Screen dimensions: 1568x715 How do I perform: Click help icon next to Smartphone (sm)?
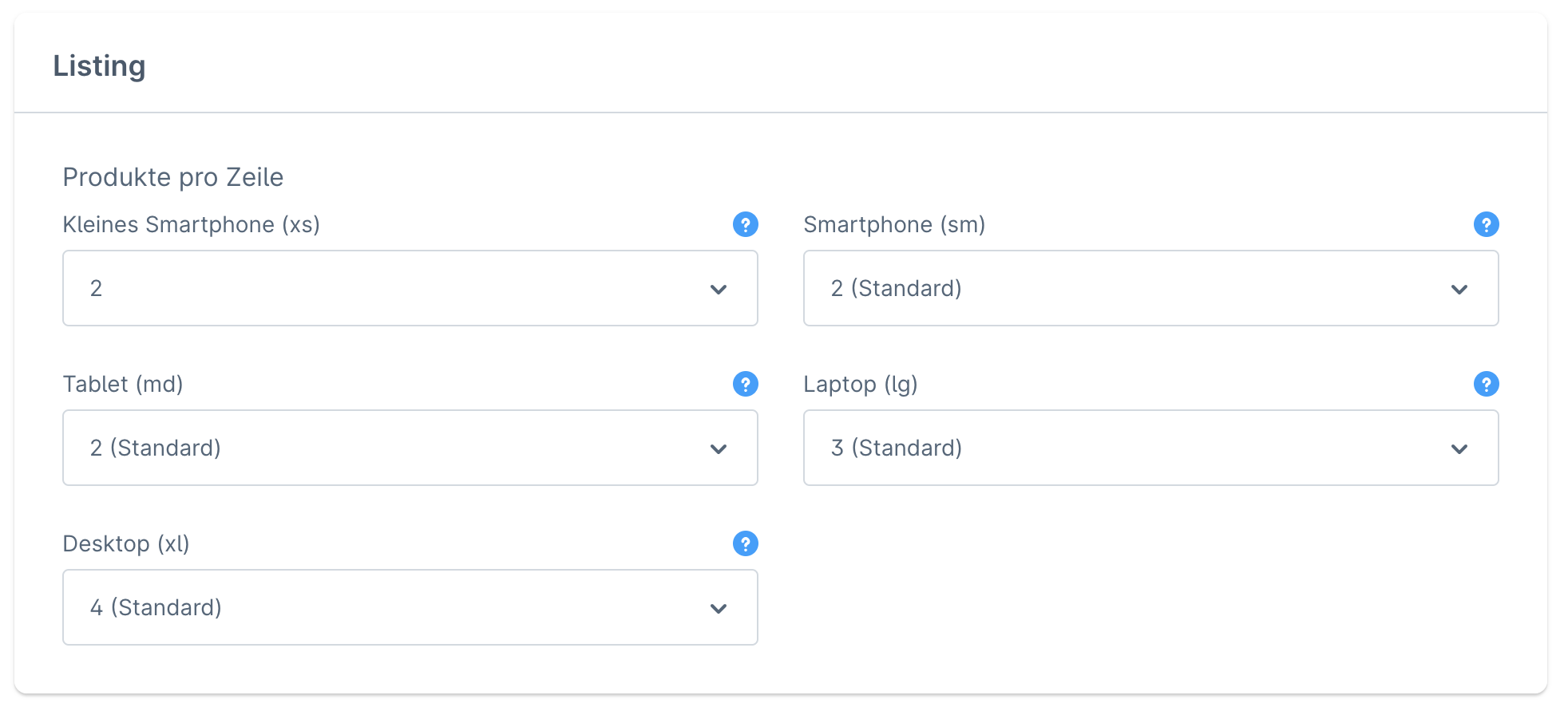(1486, 224)
